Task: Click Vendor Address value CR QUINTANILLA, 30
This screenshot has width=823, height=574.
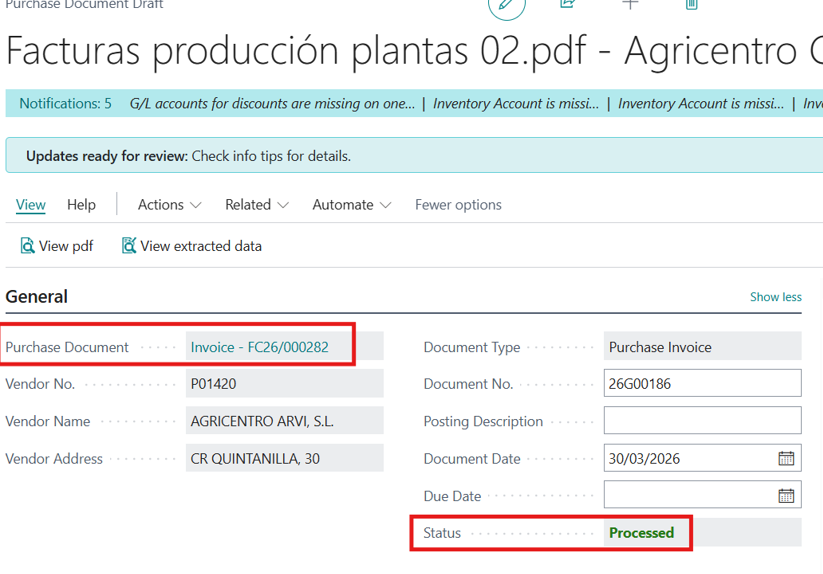Action: click(x=284, y=458)
